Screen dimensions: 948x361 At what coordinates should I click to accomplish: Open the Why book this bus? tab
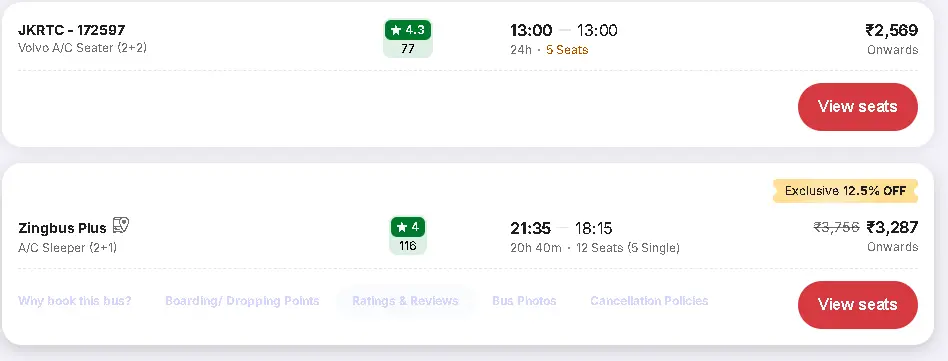click(x=75, y=301)
